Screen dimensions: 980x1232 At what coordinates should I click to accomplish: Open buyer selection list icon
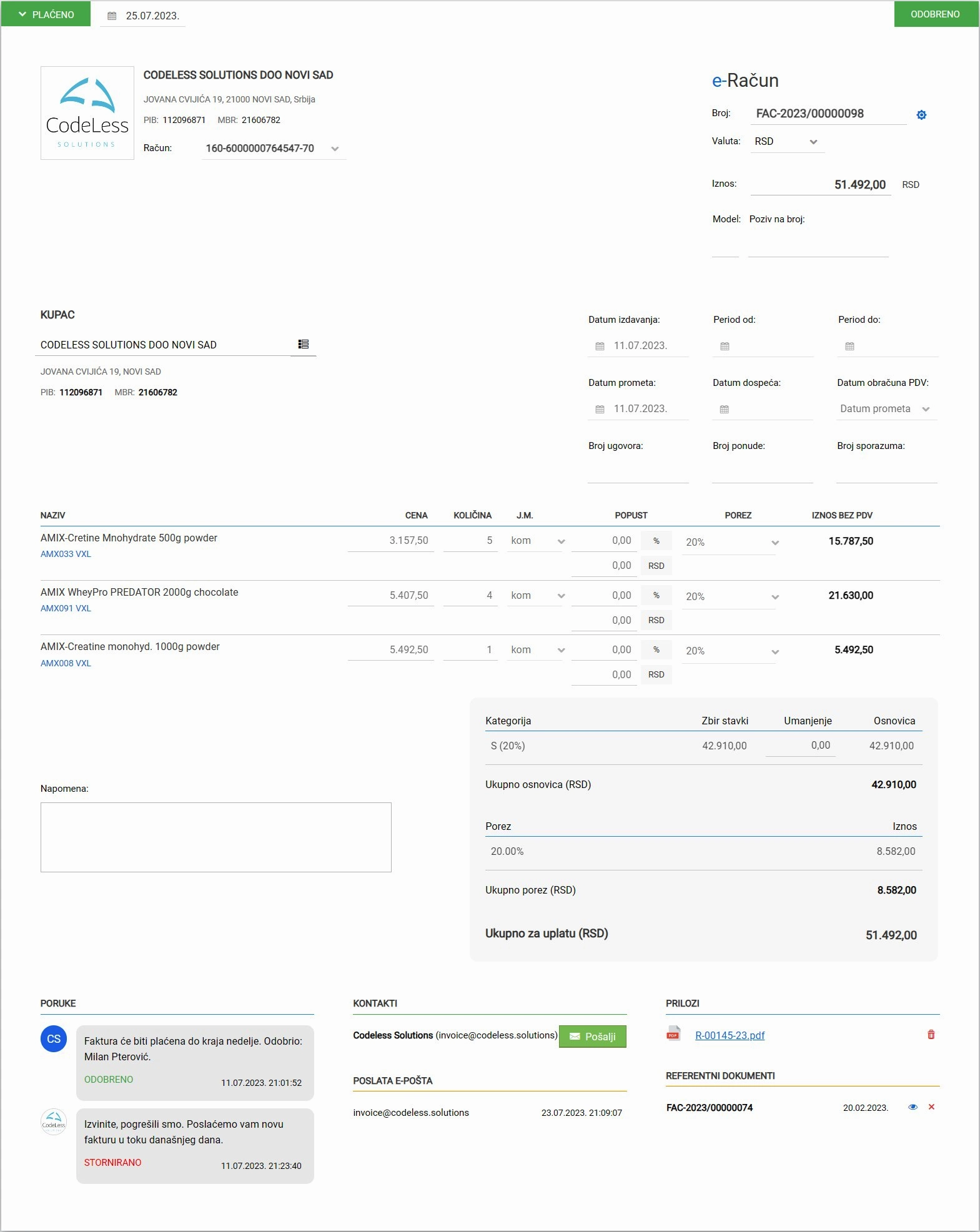[x=304, y=344]
